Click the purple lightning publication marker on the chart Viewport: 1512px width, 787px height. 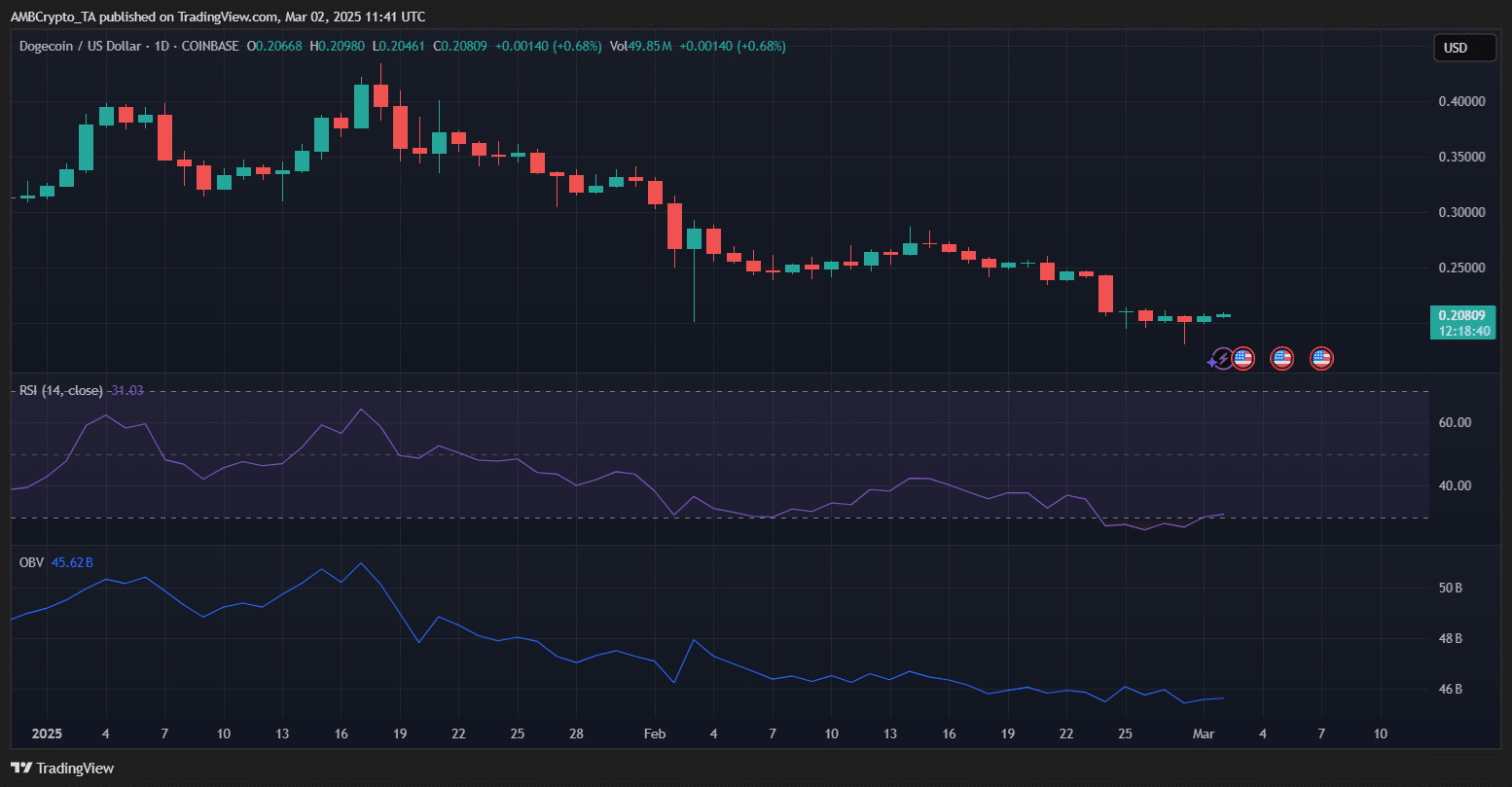click(1221, 358)
